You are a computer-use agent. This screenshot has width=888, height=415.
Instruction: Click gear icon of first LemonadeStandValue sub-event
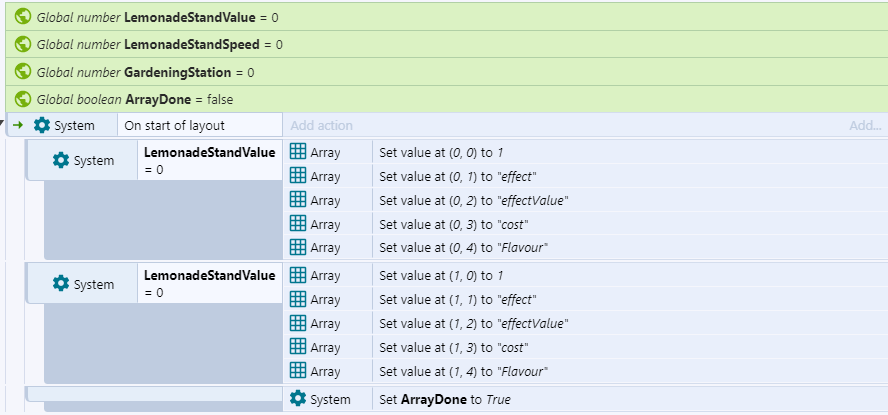pos(61,160)
